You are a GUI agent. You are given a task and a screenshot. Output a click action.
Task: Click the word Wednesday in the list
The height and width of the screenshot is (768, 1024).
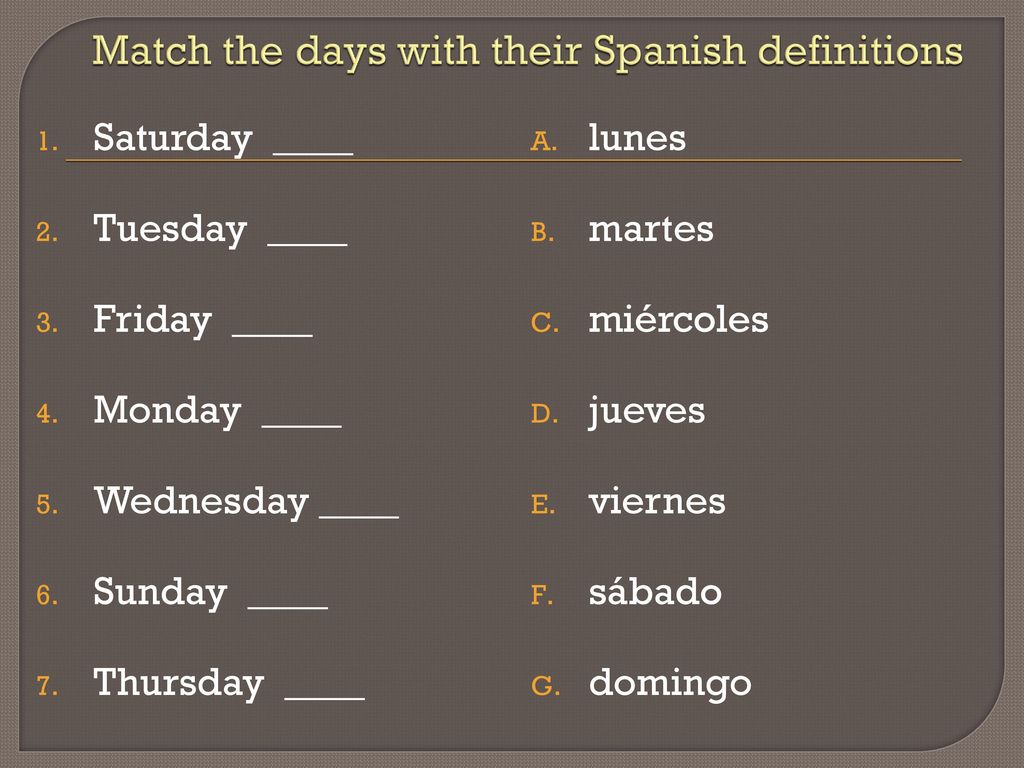pyautogui.click(x=200, y=502)
